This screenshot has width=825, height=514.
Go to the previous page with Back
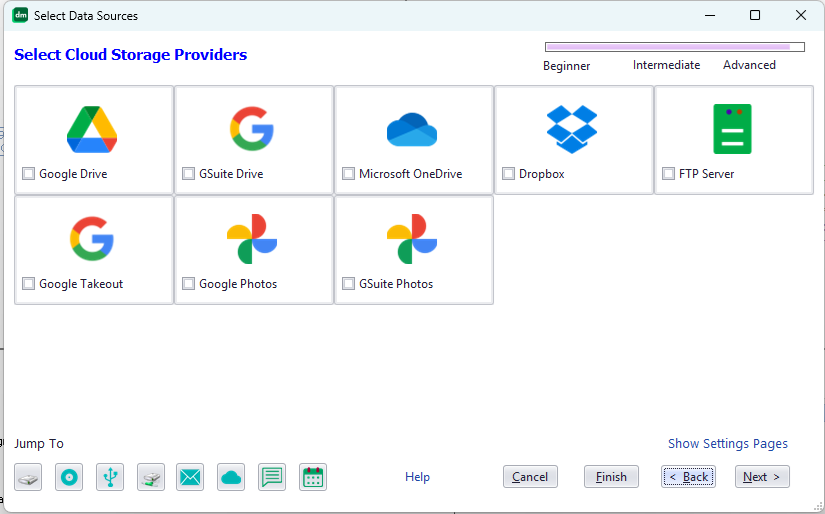688,477
